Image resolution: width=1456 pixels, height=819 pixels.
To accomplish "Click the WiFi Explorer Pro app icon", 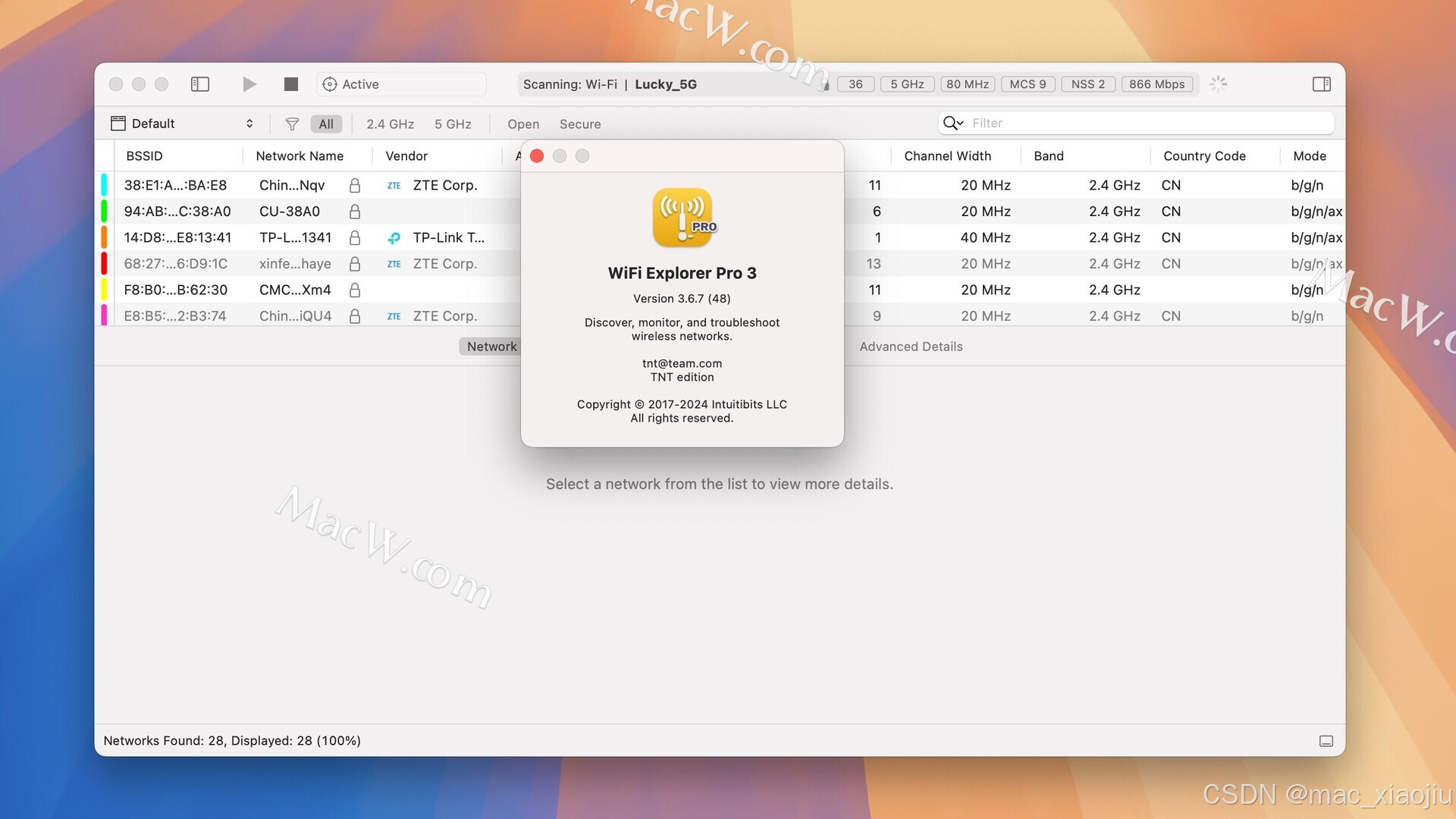I will point(682,218).
